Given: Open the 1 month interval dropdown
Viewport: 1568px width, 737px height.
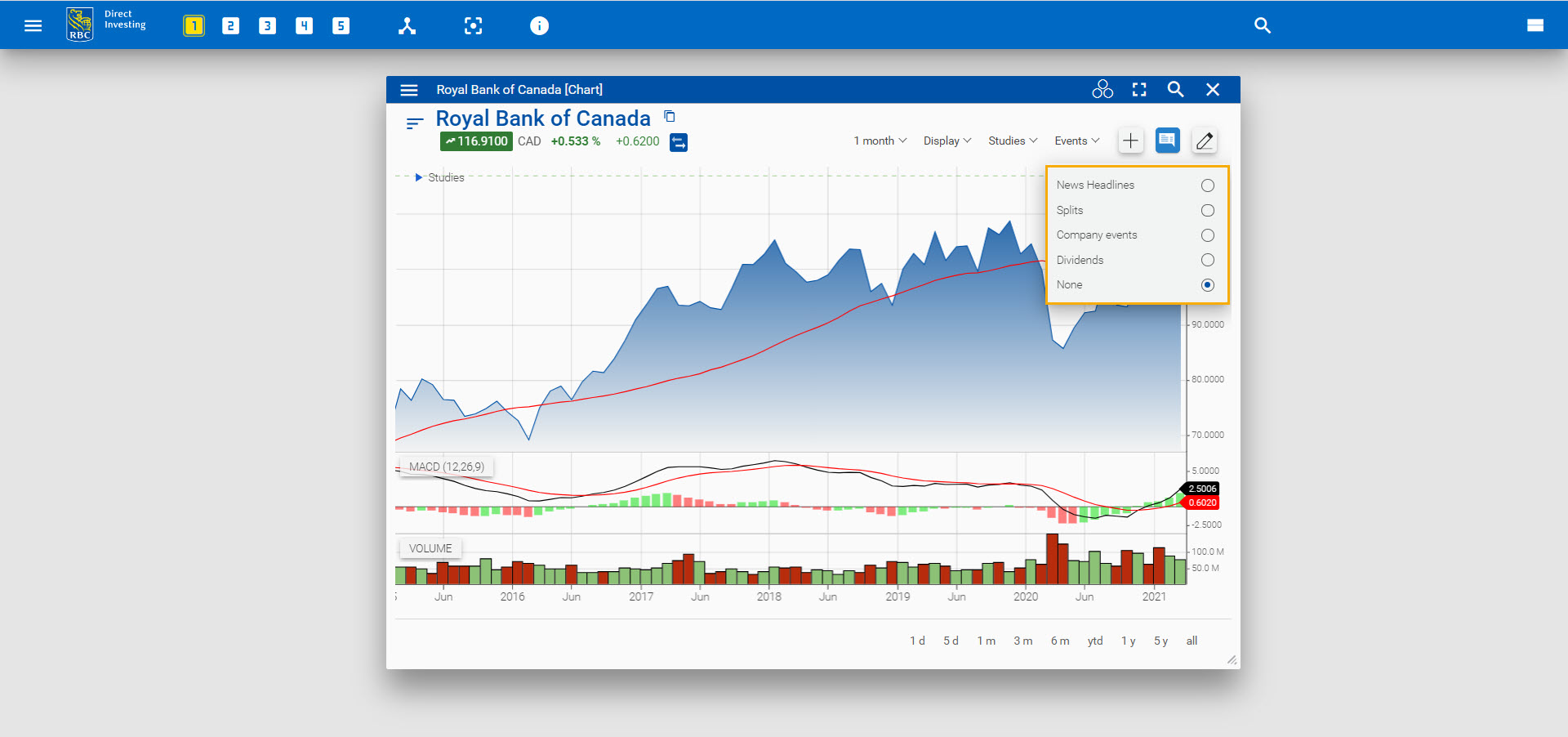Looking at the screenshot, I should 880,141.
